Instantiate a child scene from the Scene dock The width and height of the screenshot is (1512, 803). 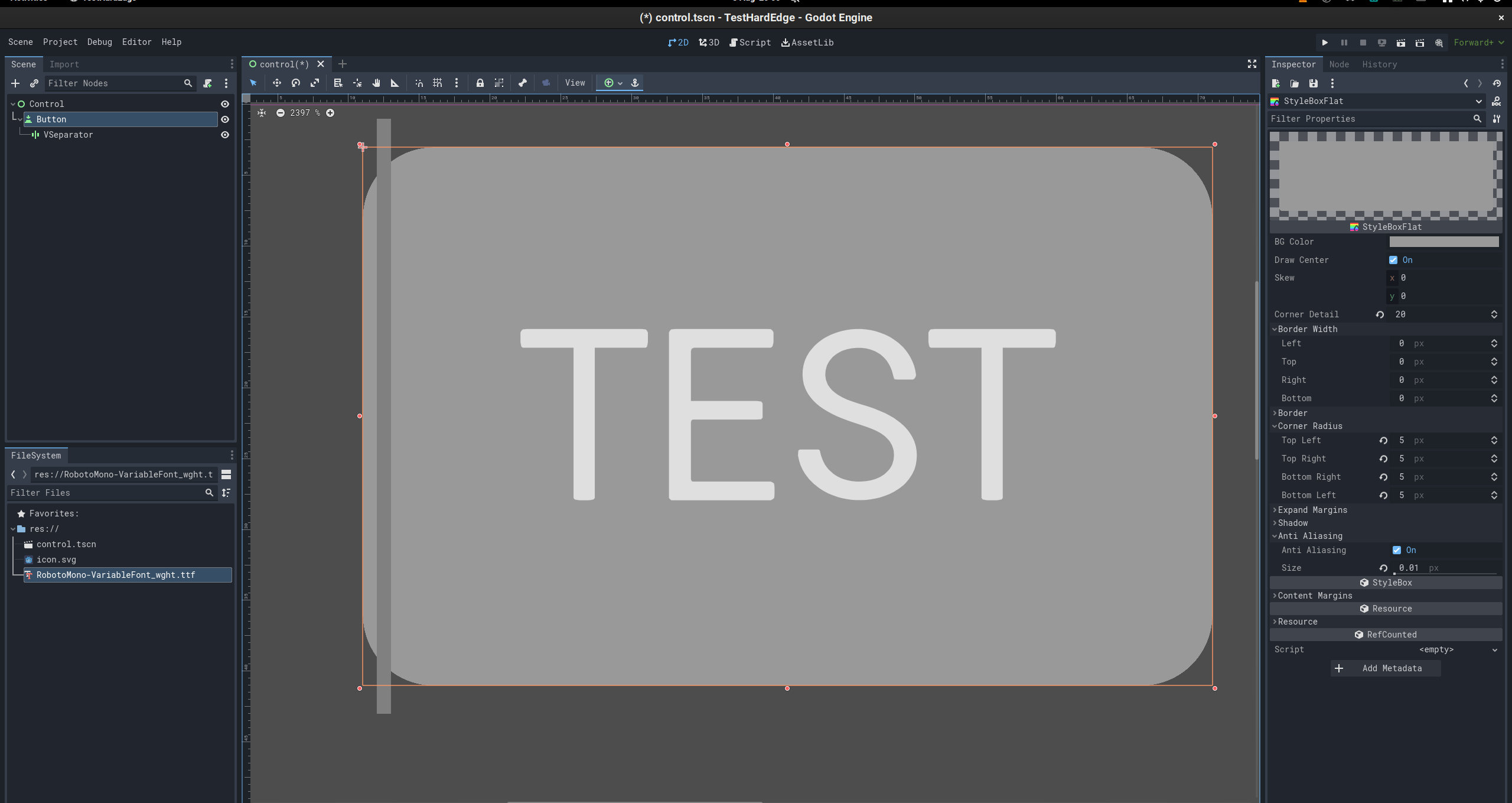coord(34,83)
